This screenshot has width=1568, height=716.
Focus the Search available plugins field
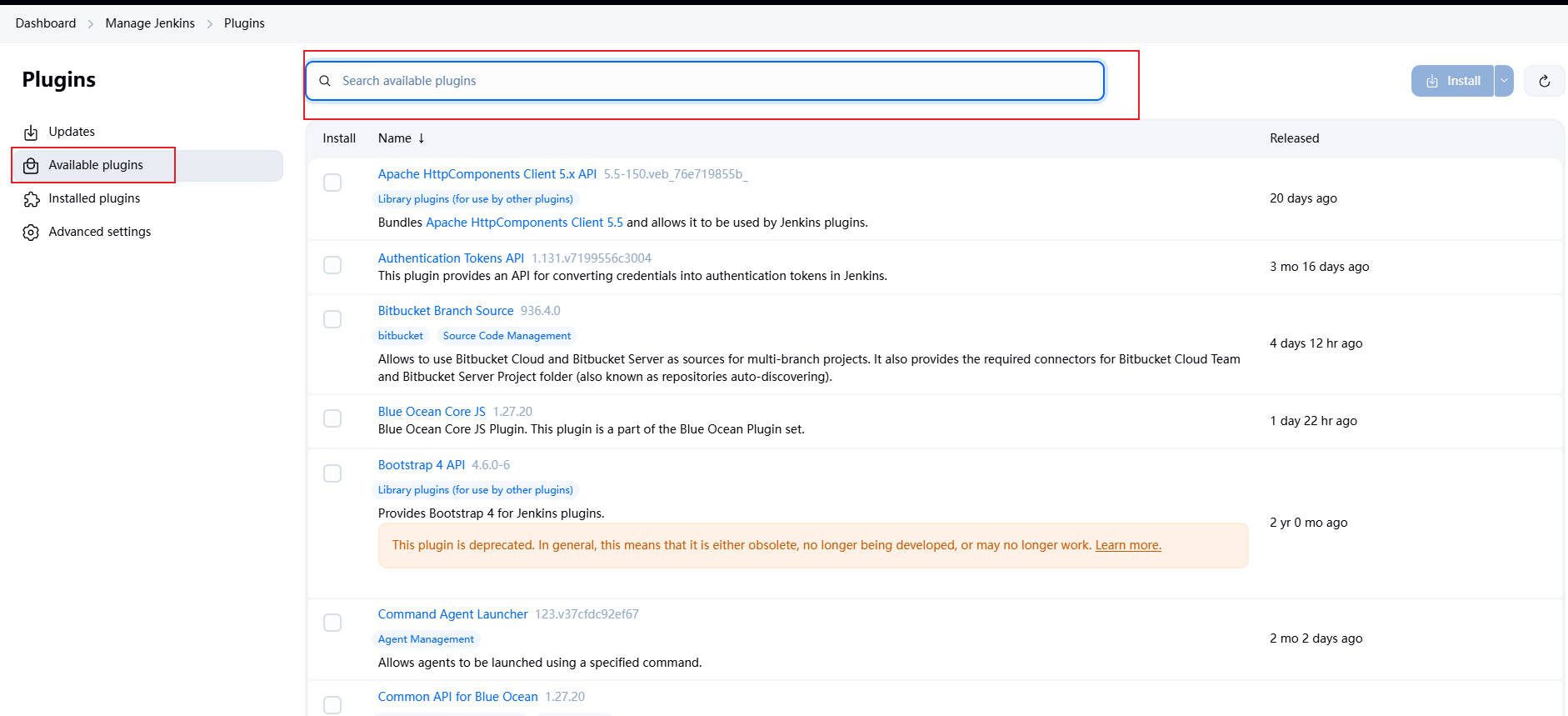tap(708, 81)
